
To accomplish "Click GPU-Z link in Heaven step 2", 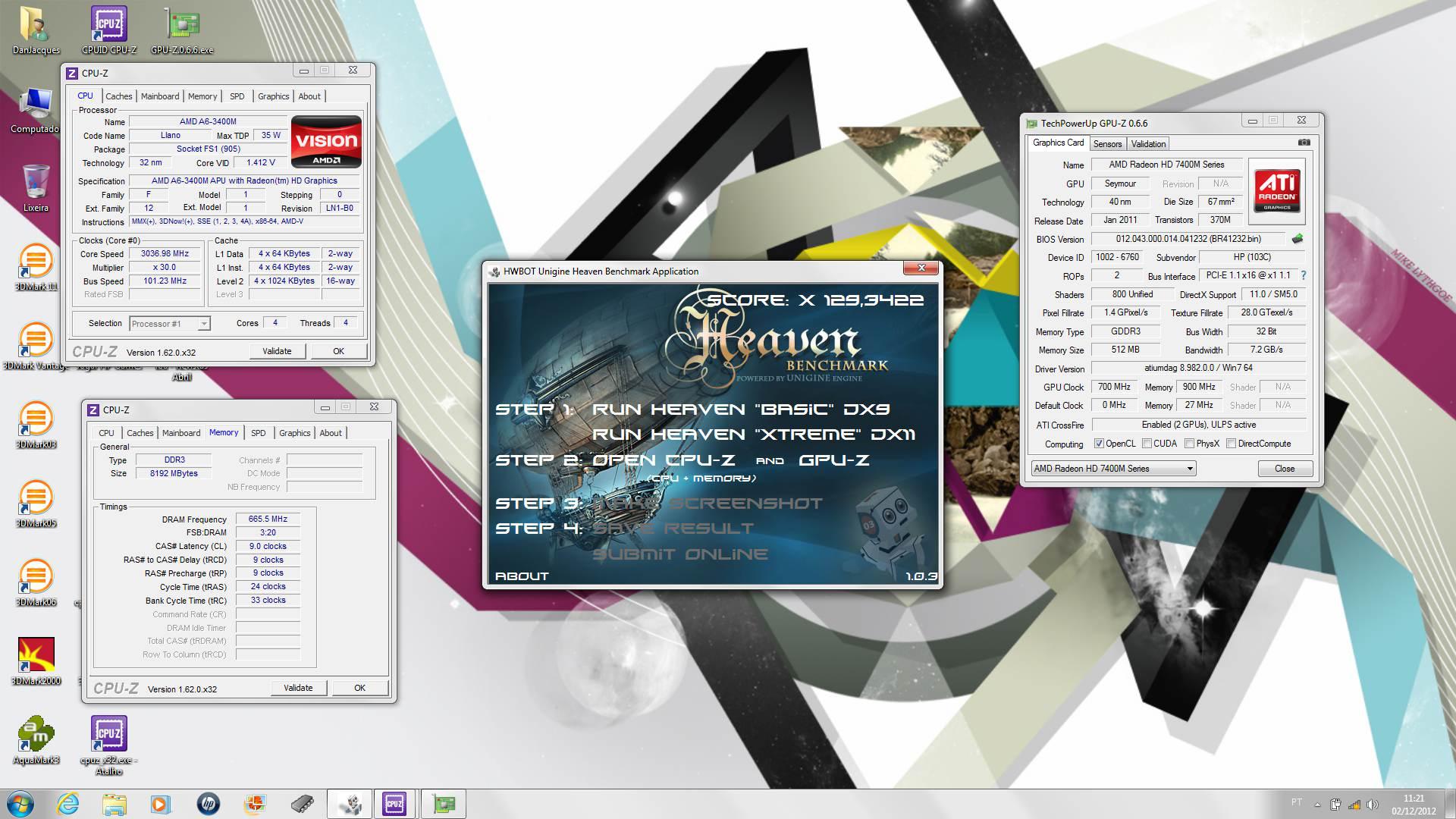I will (x=833, y=460).
